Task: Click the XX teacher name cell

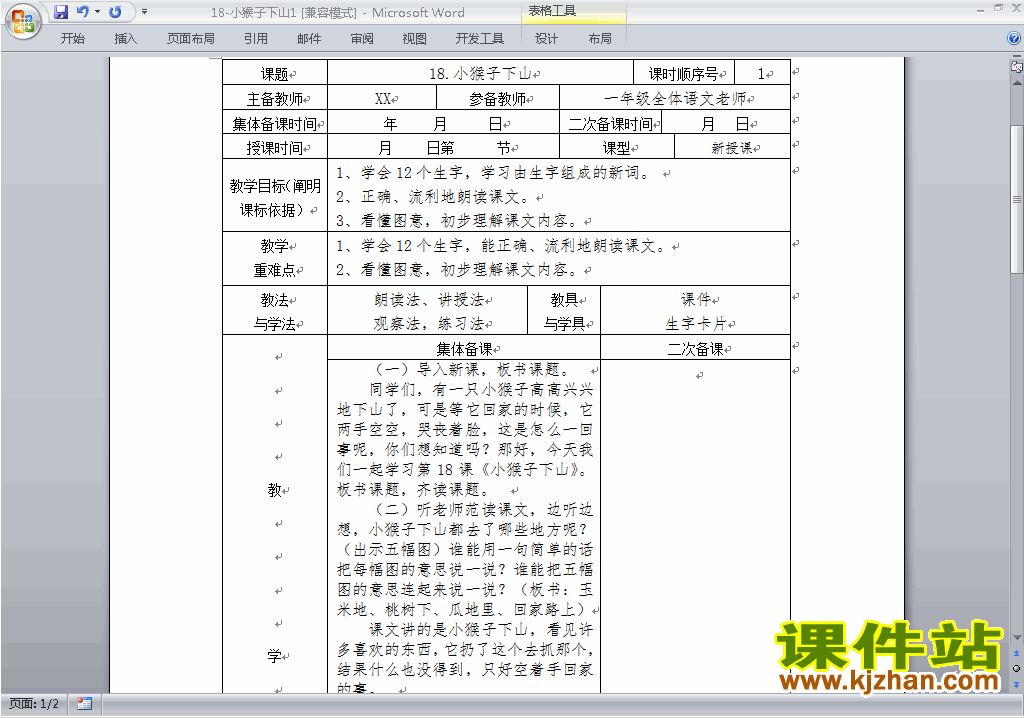Action: [x=382, y=98]
